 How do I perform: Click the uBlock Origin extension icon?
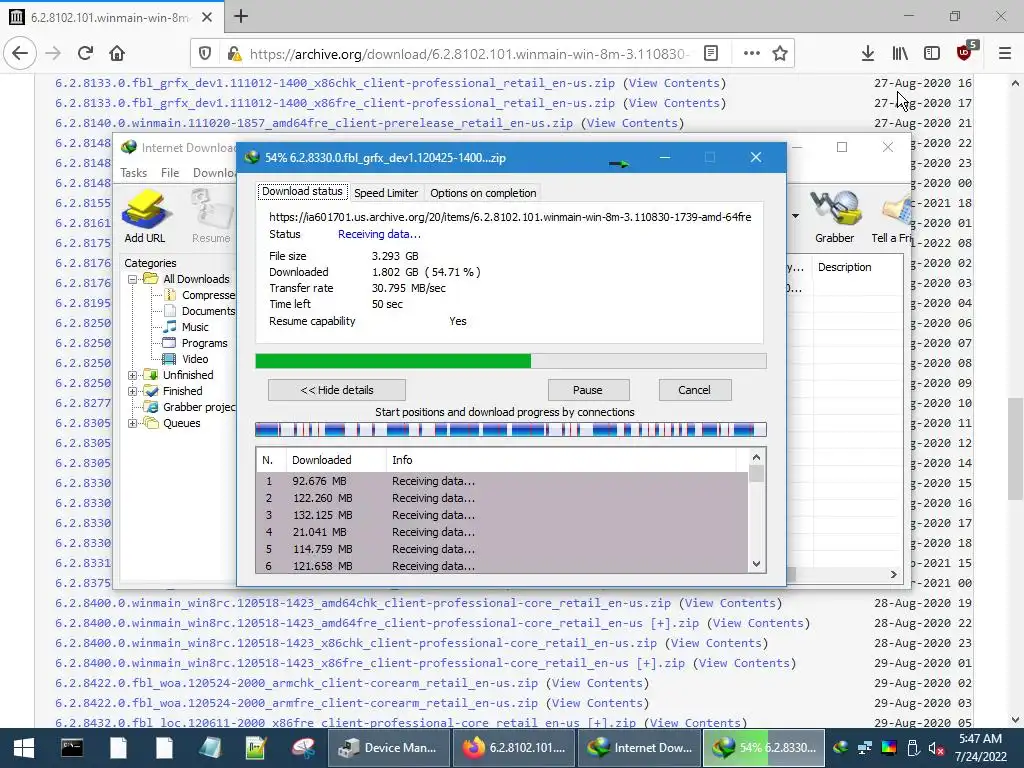pyautogui.click(x=966, y=52)
